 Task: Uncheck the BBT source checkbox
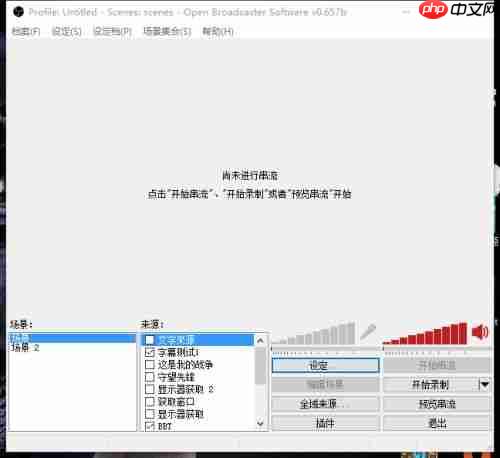click(150, 426)
